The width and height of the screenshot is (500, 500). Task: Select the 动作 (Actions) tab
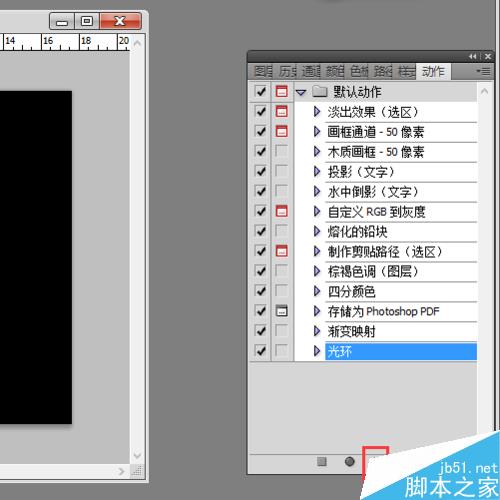point(433,71)
